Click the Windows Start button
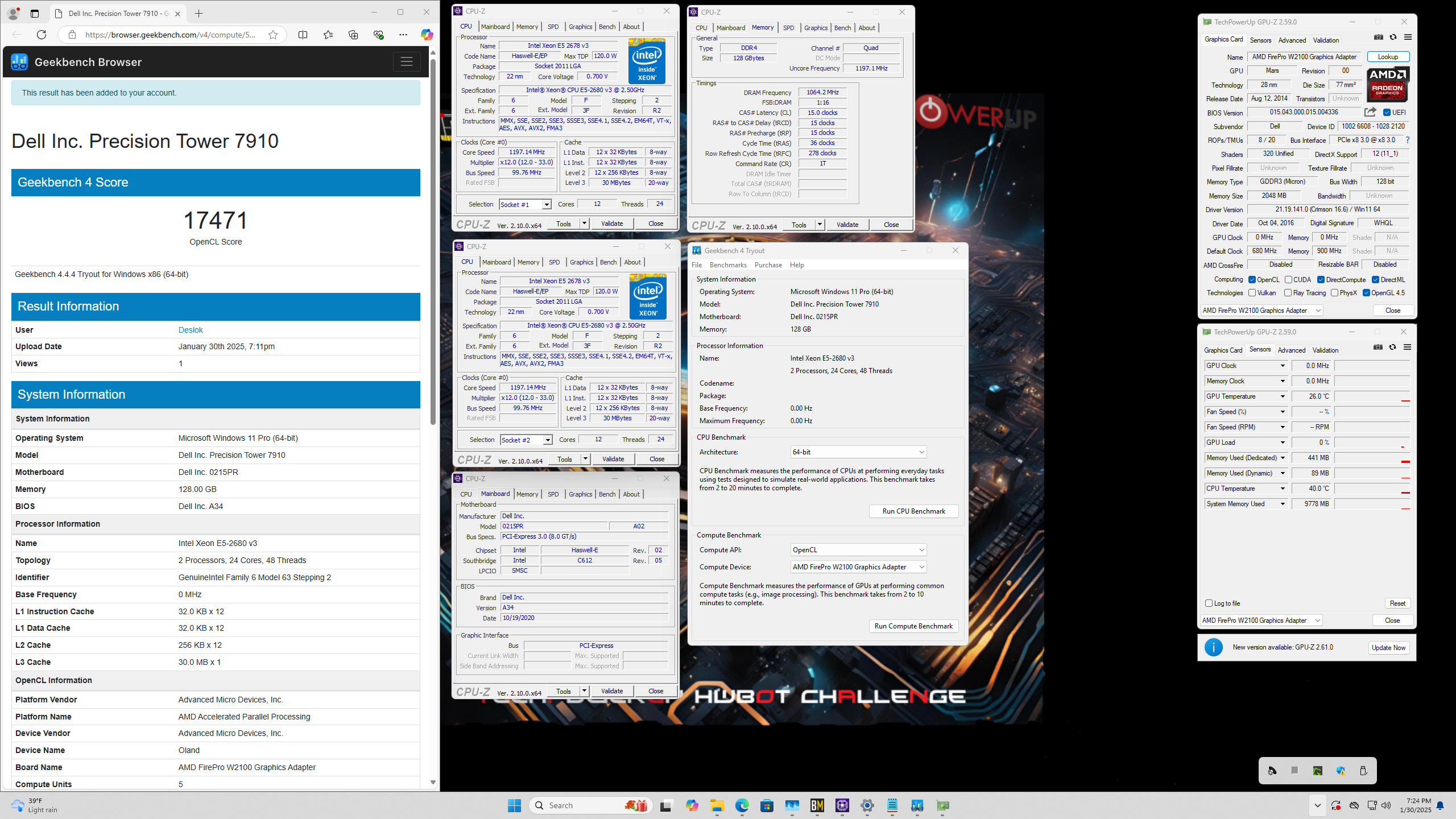 click(x=514, y=805)
